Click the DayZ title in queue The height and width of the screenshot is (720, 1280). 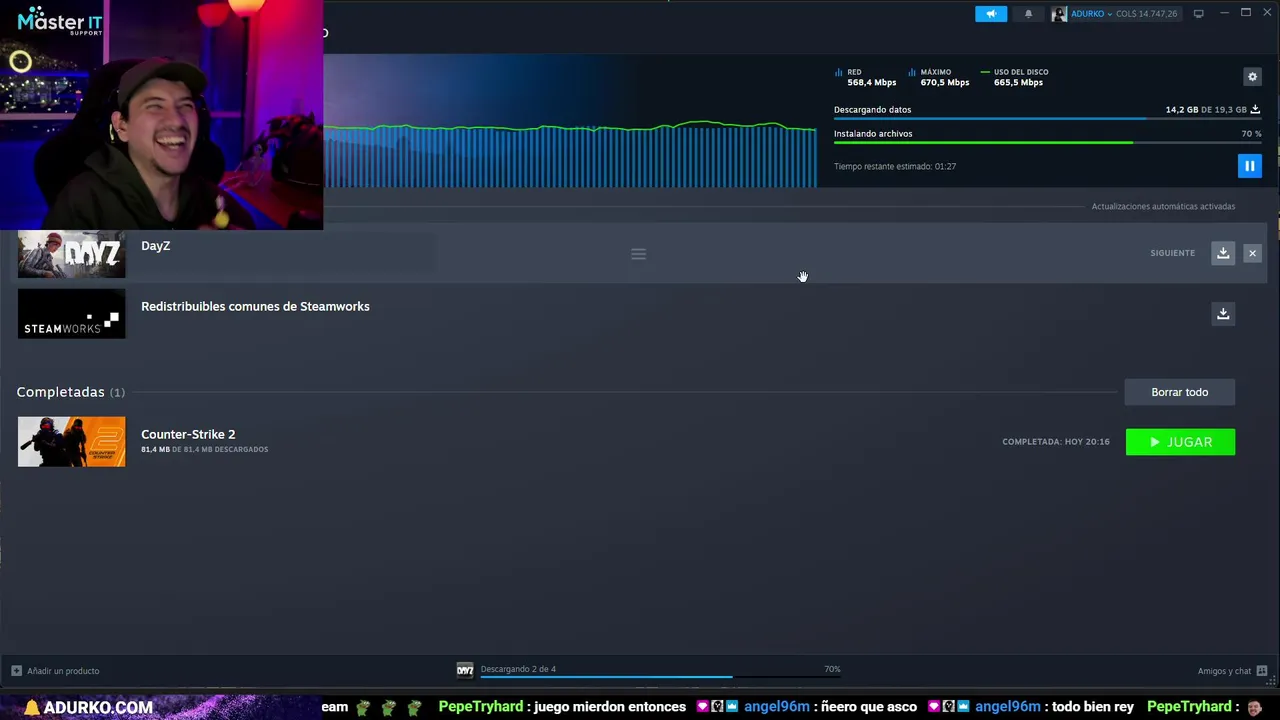pyautogui.click(x=155, y=246)
